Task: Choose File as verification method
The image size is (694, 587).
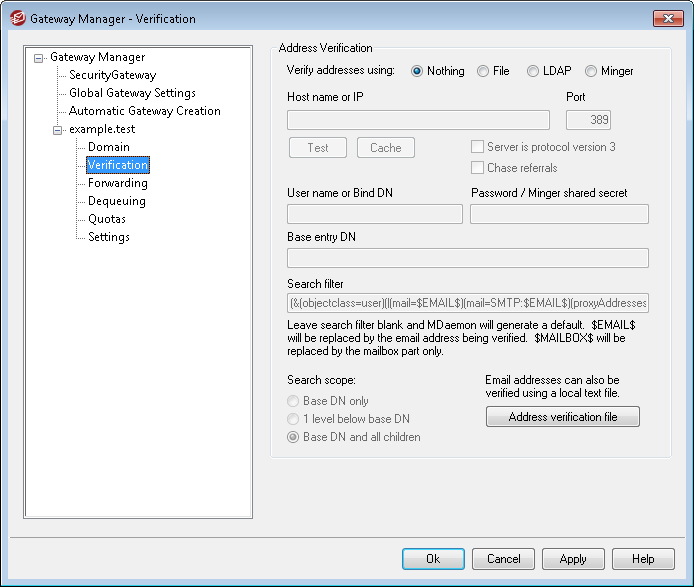Action: 483,71
